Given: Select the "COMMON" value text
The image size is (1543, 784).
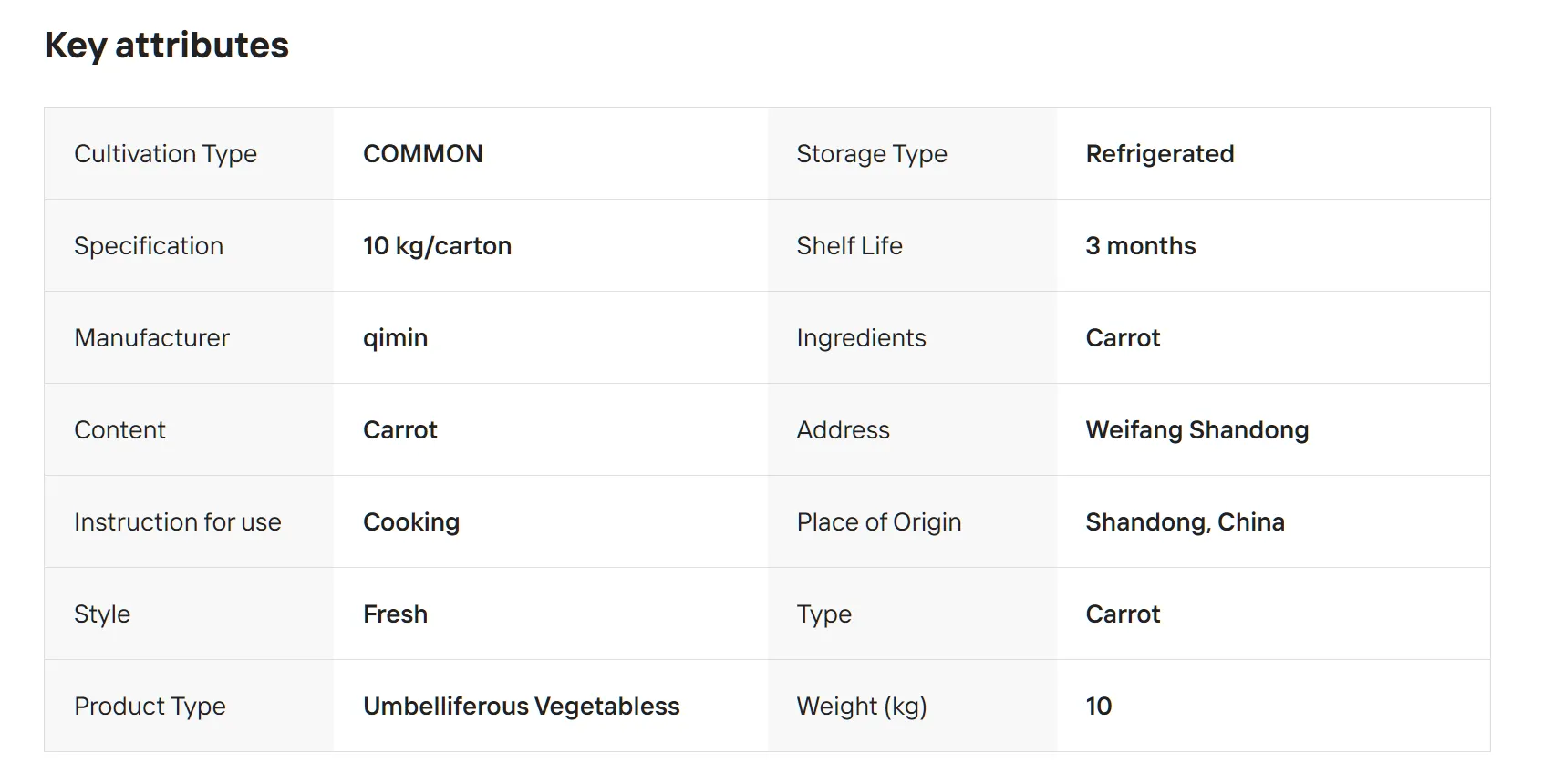Looking at the screenshot, I should [423, 154].
